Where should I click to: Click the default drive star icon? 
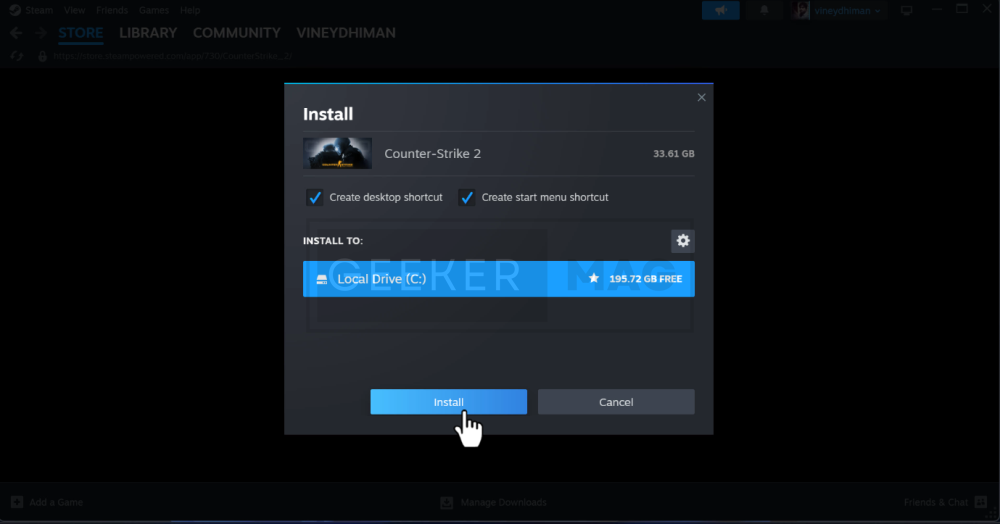[x=594, y=279]
